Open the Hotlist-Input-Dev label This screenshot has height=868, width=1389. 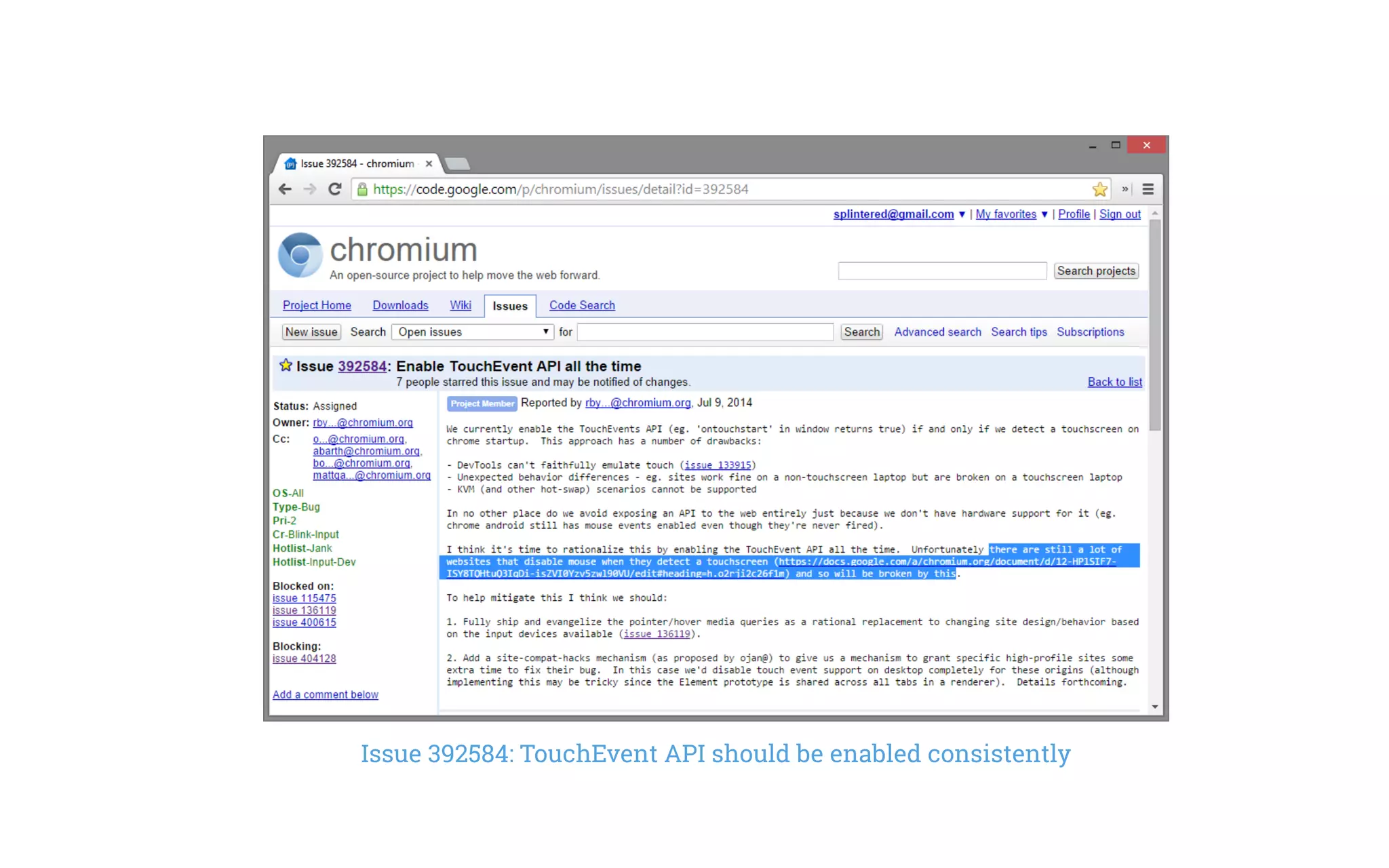314,562
